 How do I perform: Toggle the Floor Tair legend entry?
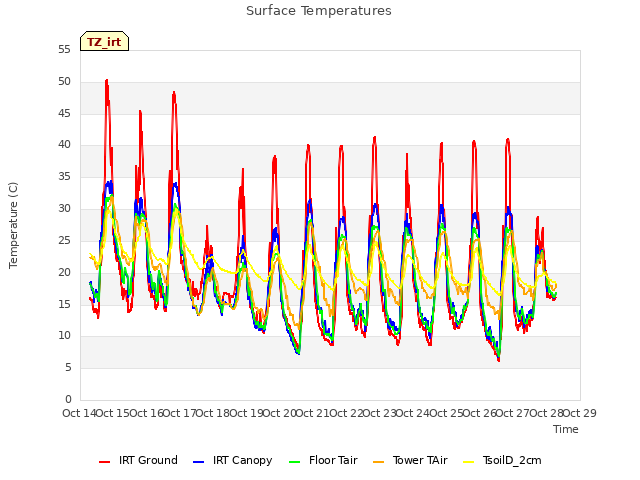(x=323, y=460)
